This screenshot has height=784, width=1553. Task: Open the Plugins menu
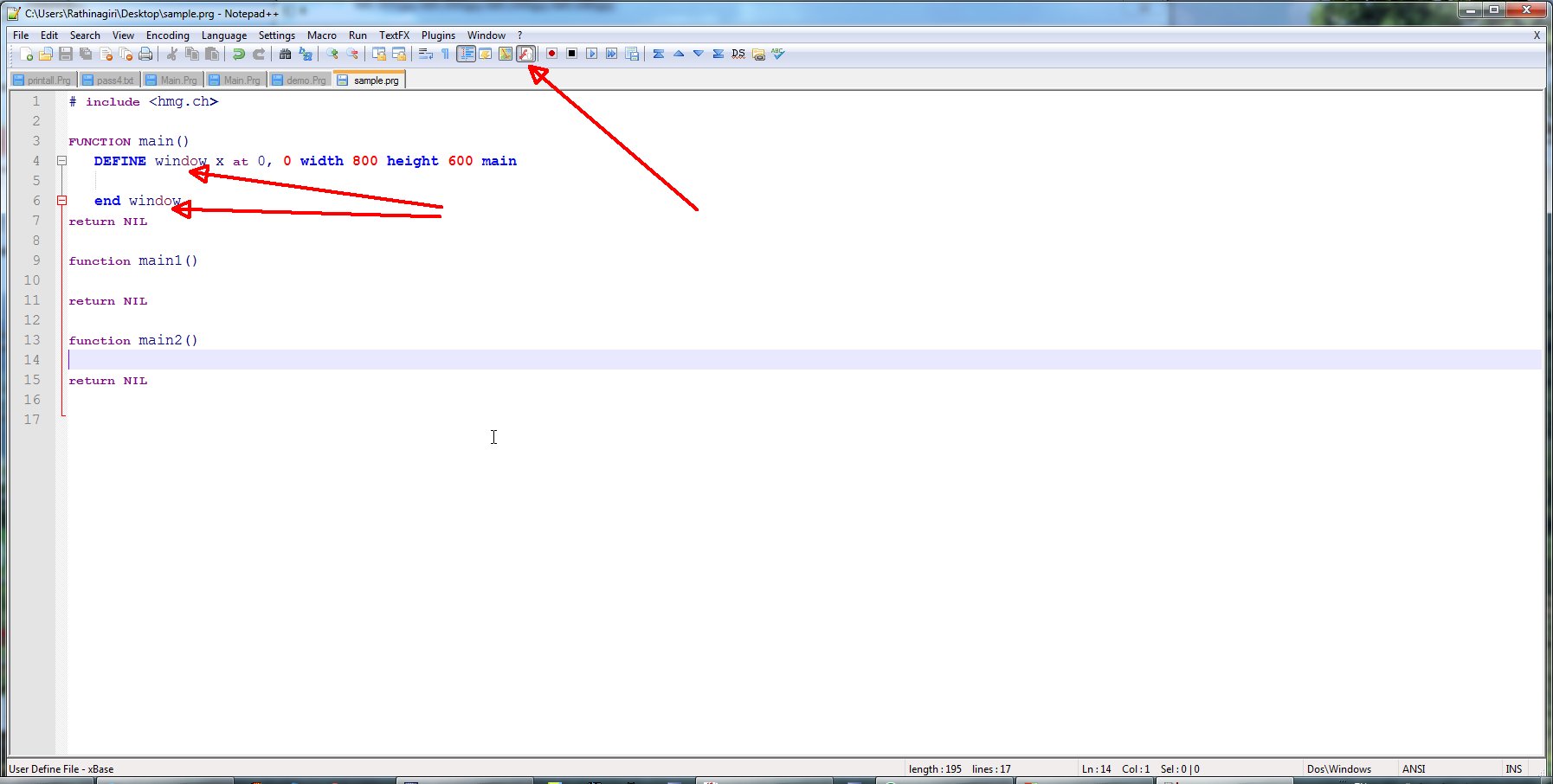point(438,35)
